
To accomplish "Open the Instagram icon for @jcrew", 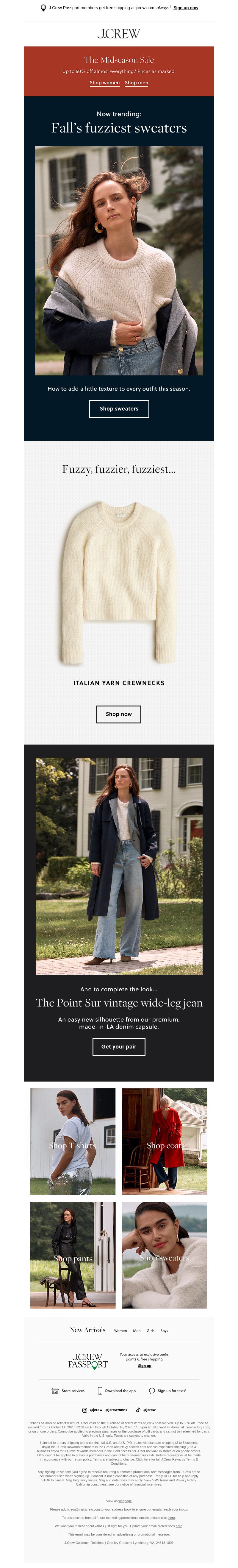I will click(x=84, y=1410).
